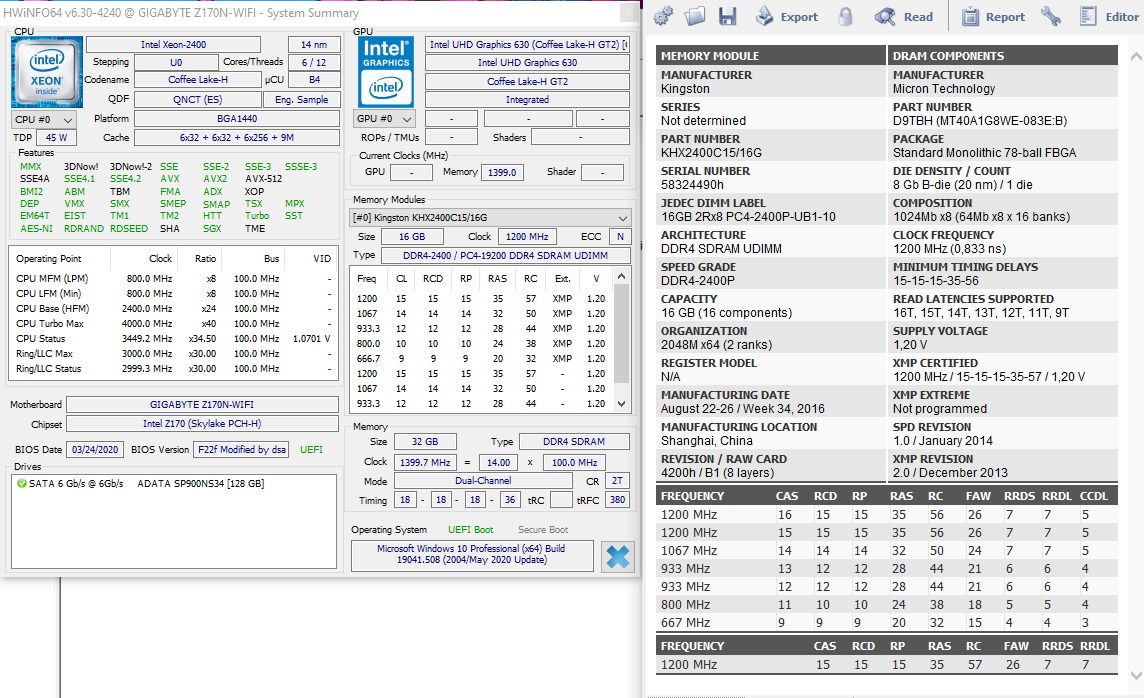Click the Eng. Sample field
The width and height of the screenshot is (1144, 698).
(301, 99)
